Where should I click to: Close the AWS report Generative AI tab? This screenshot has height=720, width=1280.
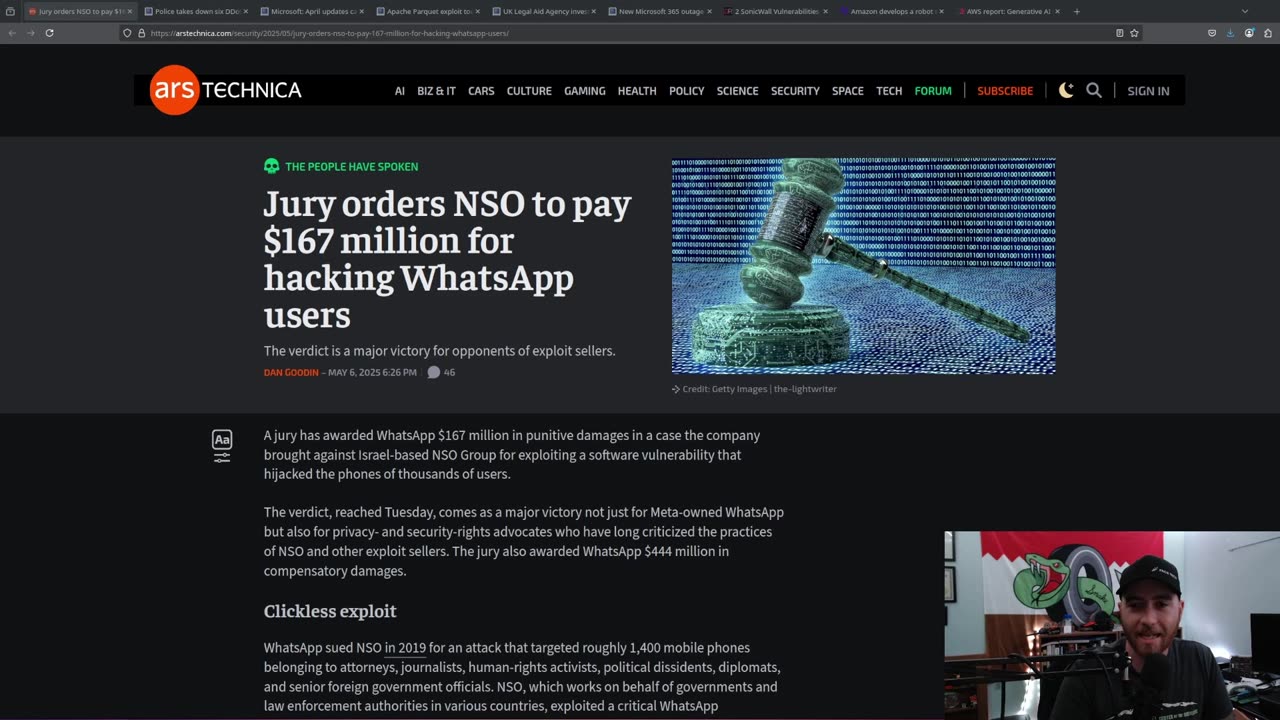click(1057, 12)
